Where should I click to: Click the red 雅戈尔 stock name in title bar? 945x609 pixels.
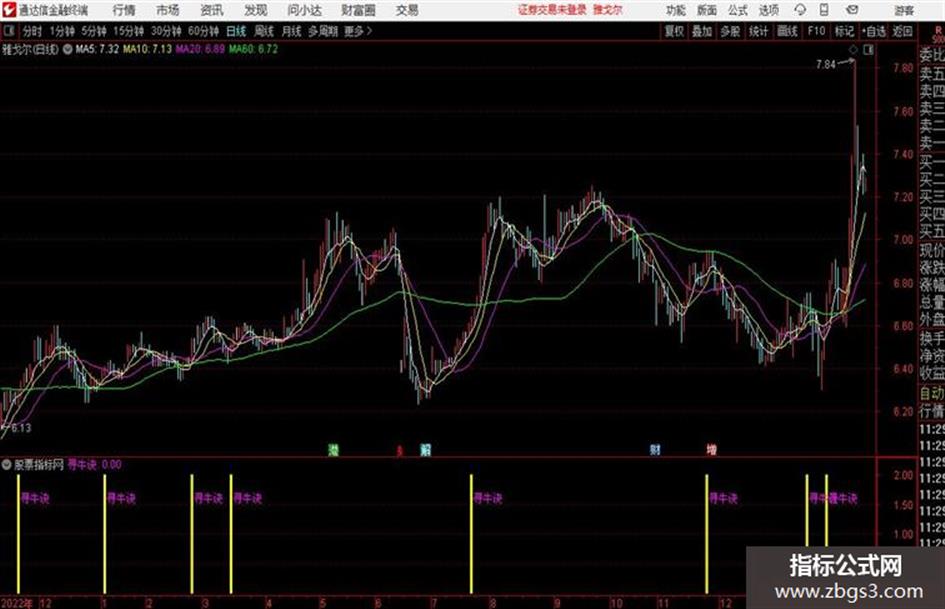(x=607, y=10)
